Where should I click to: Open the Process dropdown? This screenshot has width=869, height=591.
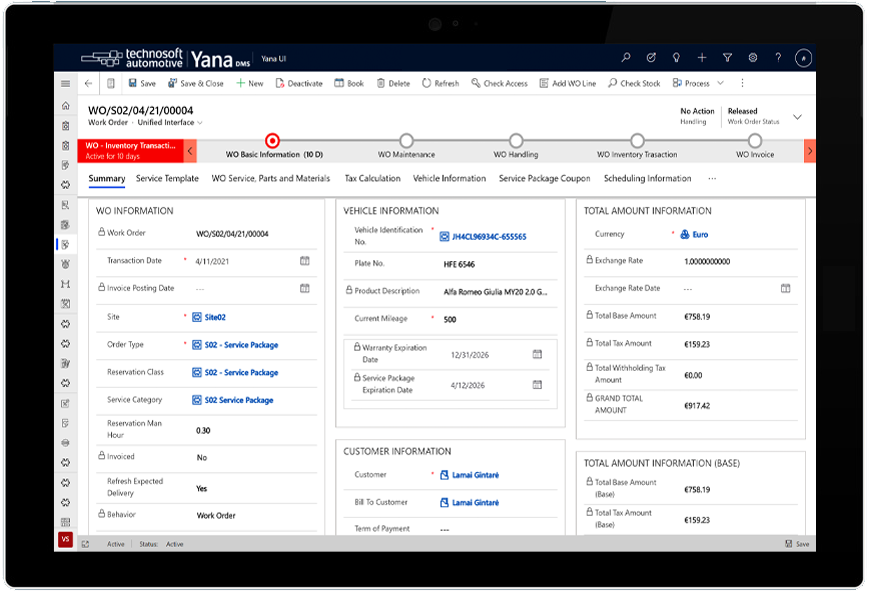pyautogui.click(x=698, y=83)
